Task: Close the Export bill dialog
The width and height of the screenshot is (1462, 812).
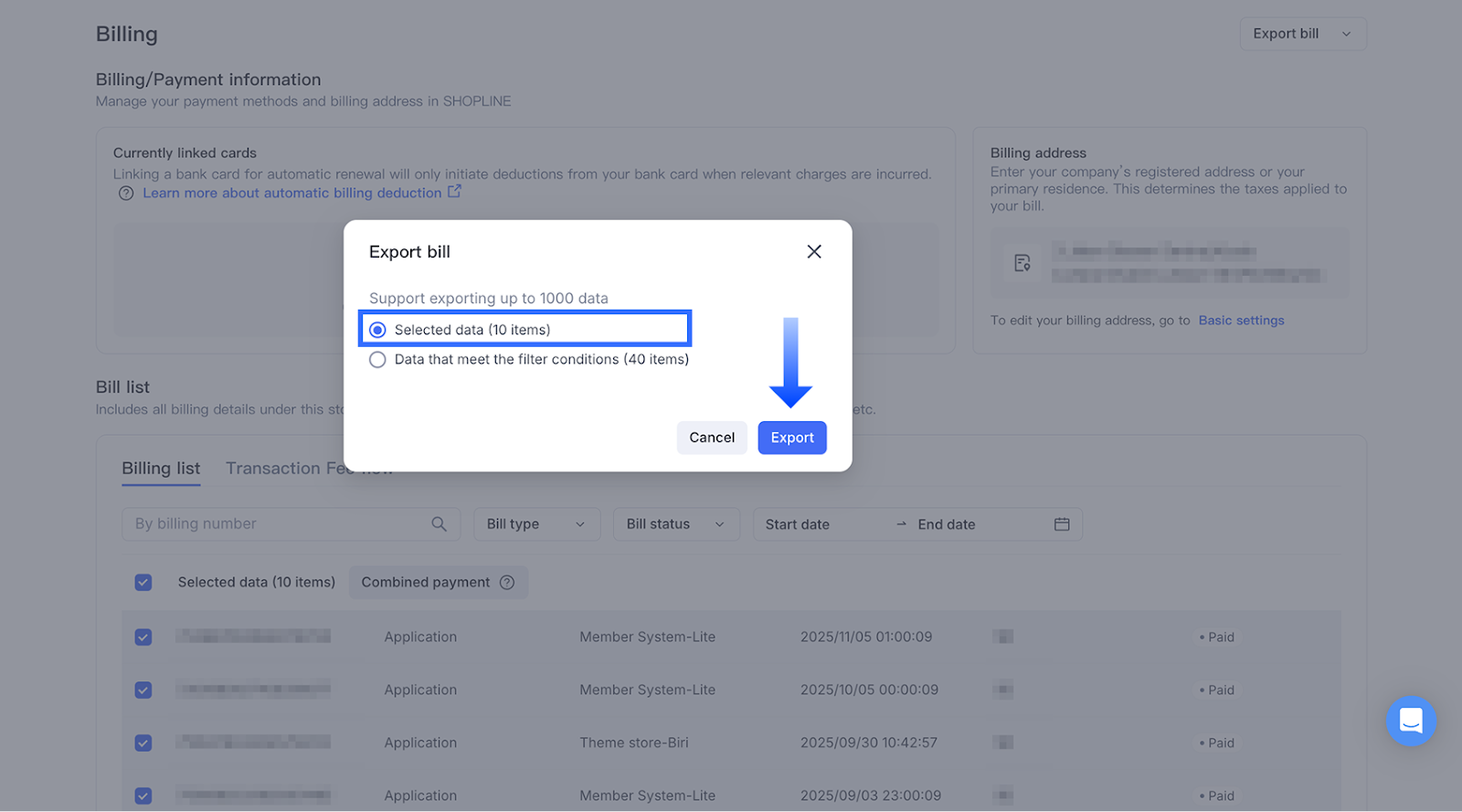Action: (x=814, y=251)
